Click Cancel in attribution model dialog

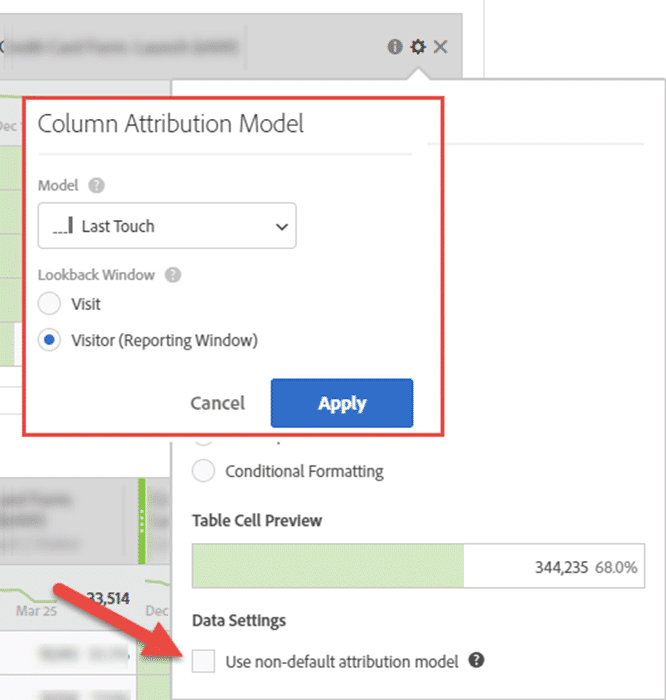tap(217, 403)
